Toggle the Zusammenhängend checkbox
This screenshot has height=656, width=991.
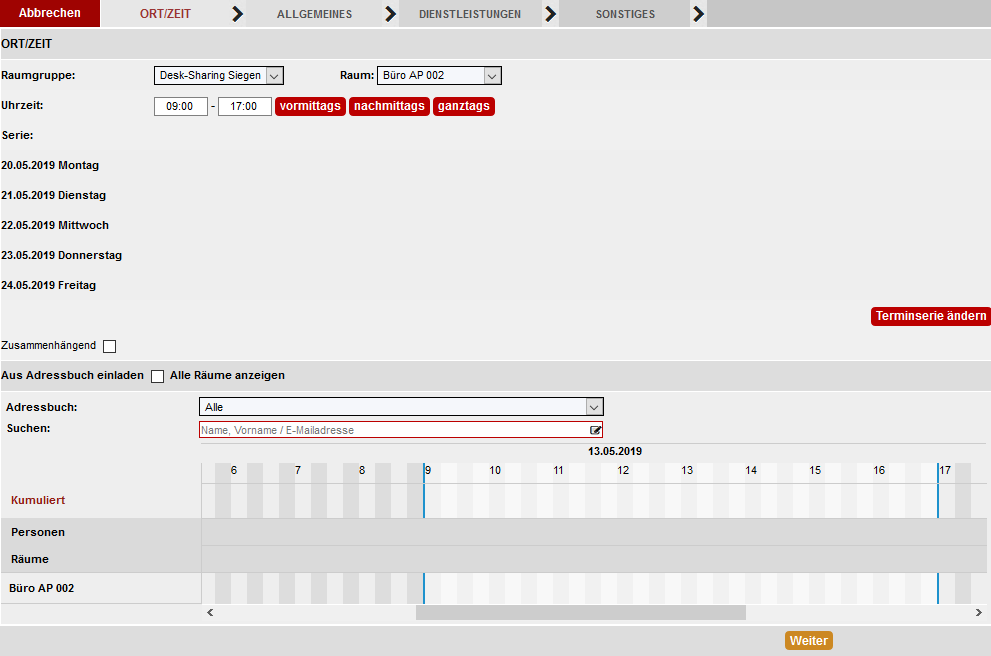109,346
